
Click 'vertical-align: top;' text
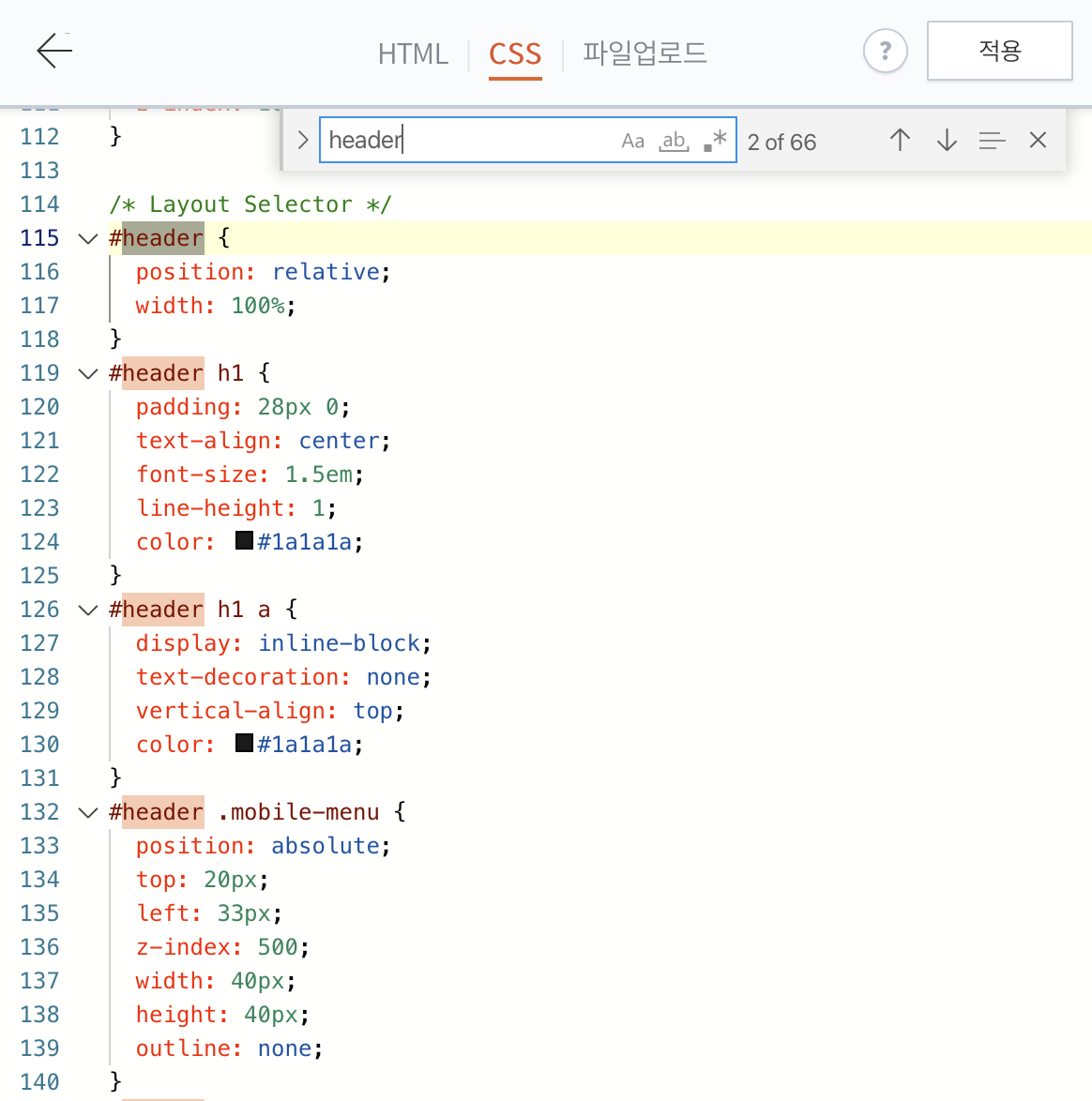[x=270, y=711]
